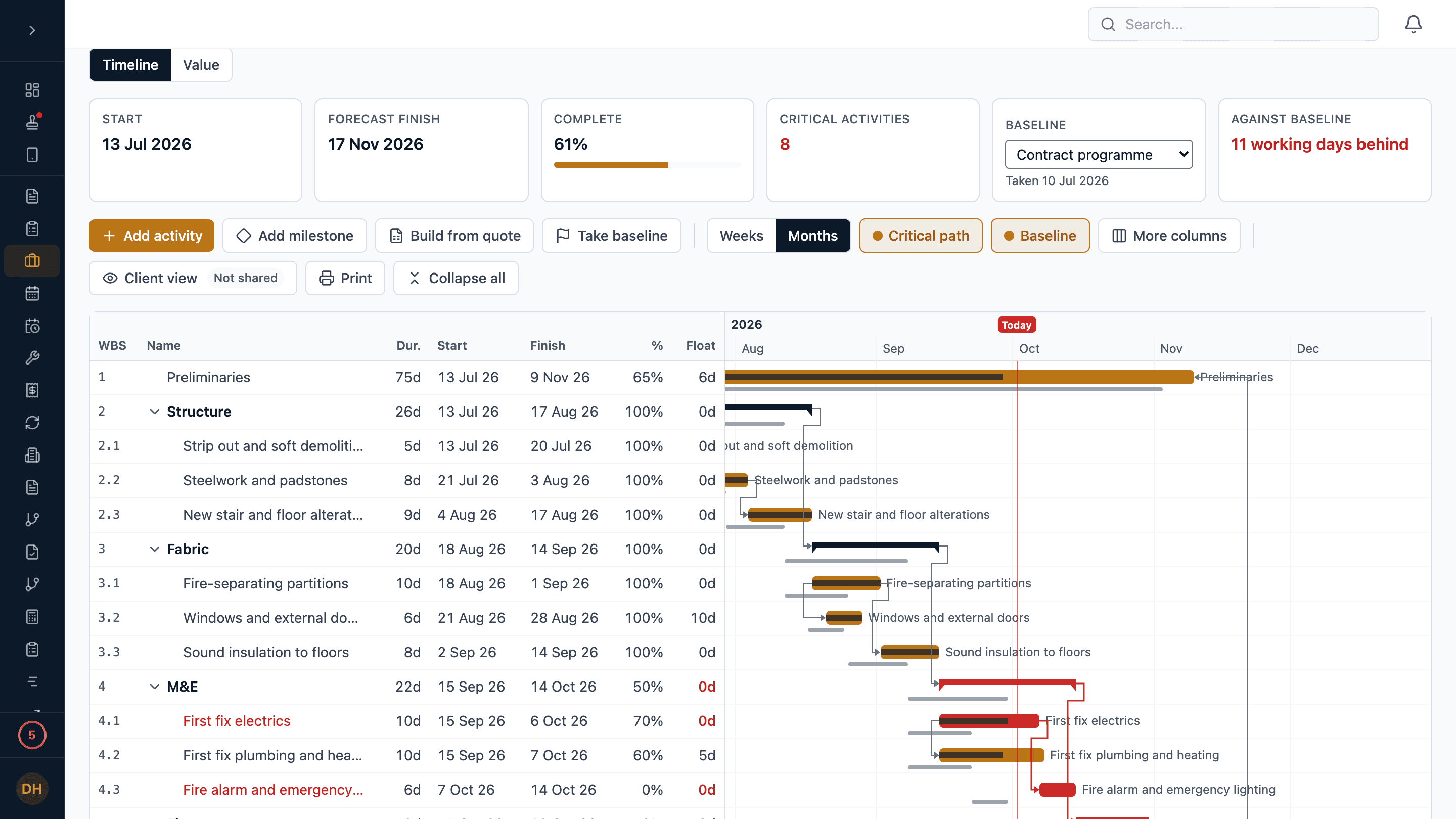
Task: Open the mobile device icon in sidebar
Action: click(32, 155)
